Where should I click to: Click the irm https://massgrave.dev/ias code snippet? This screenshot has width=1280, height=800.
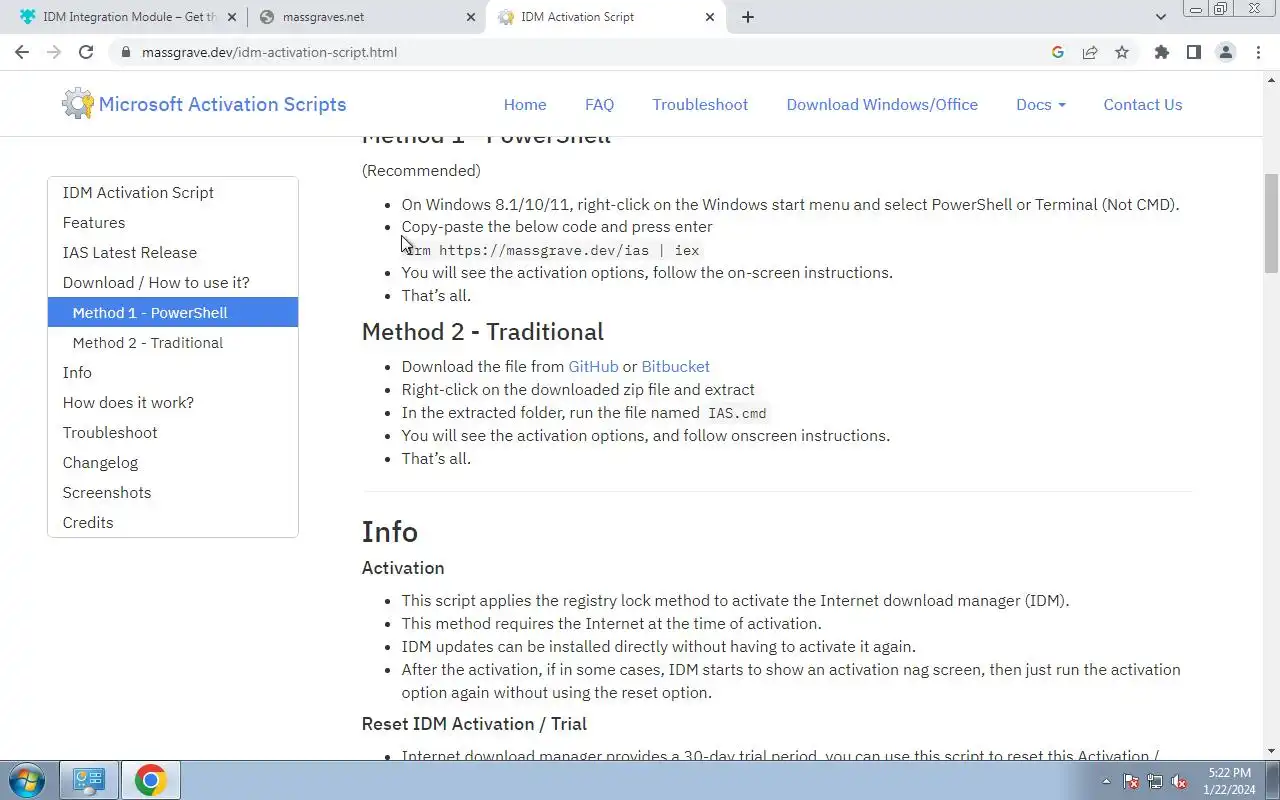552,250
